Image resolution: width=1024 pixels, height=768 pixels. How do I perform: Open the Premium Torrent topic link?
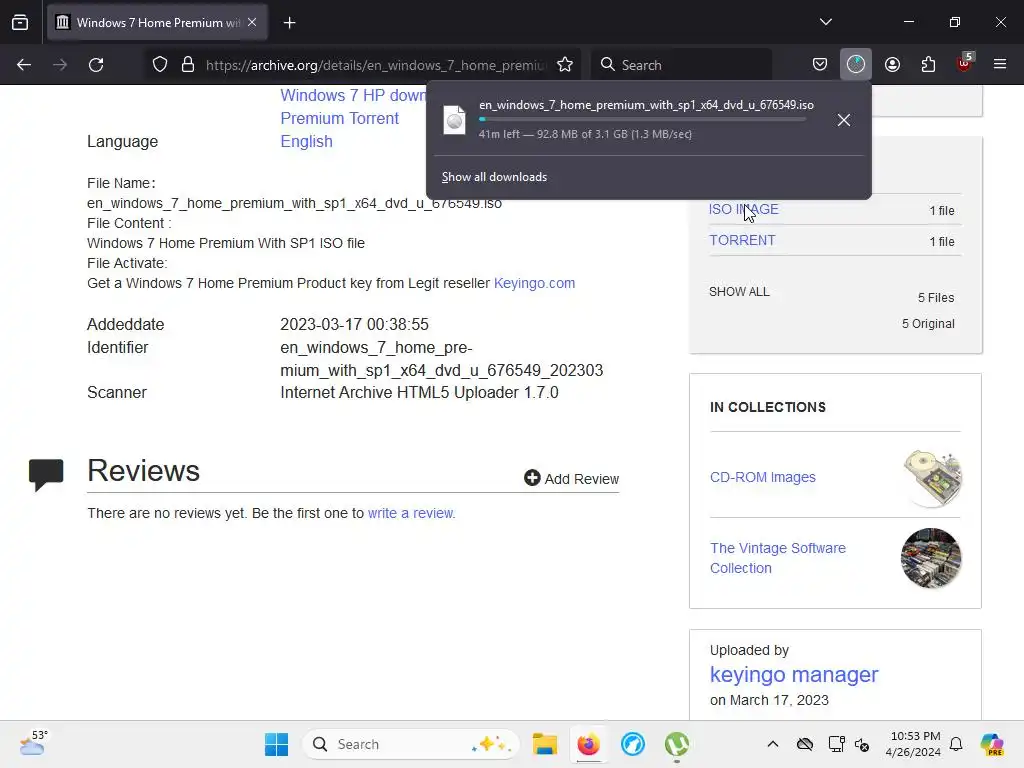[x=340, y=118]
